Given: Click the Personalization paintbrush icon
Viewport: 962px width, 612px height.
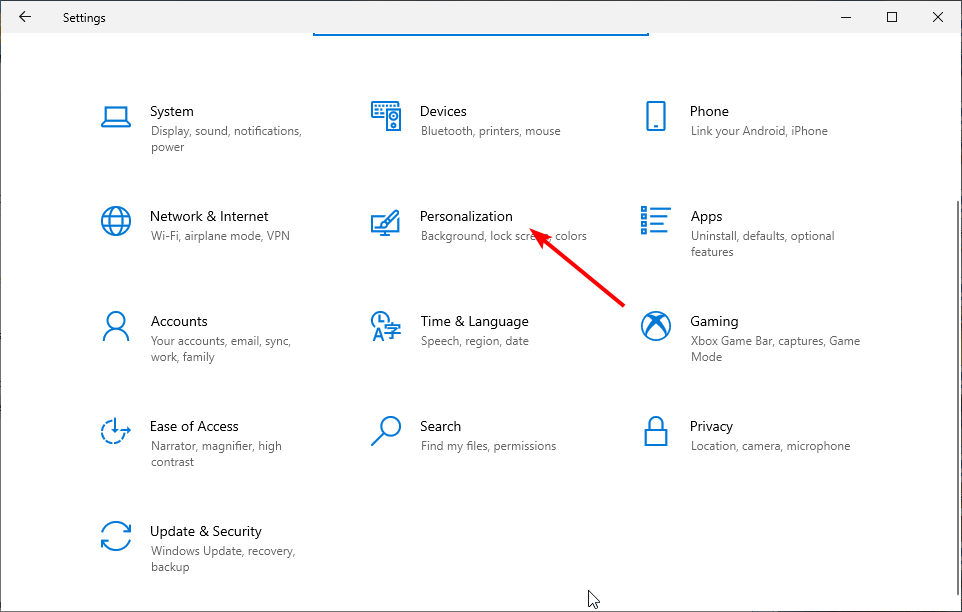Looking at the screenshot, I should (386, 221).
